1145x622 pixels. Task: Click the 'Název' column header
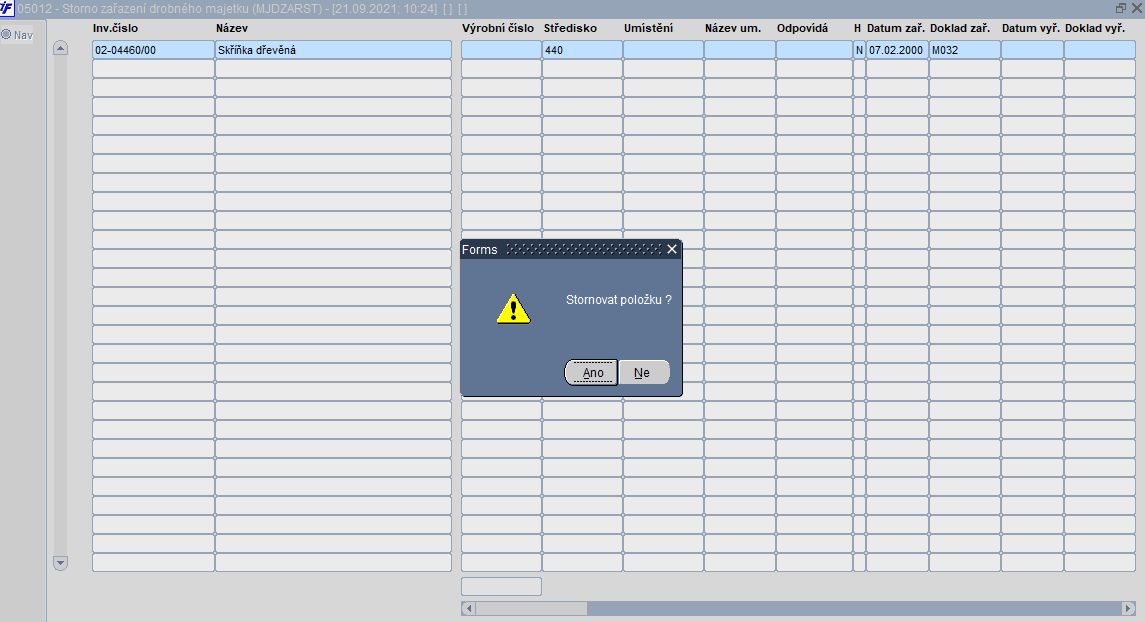pyautogui.click(x=231, y=28)
